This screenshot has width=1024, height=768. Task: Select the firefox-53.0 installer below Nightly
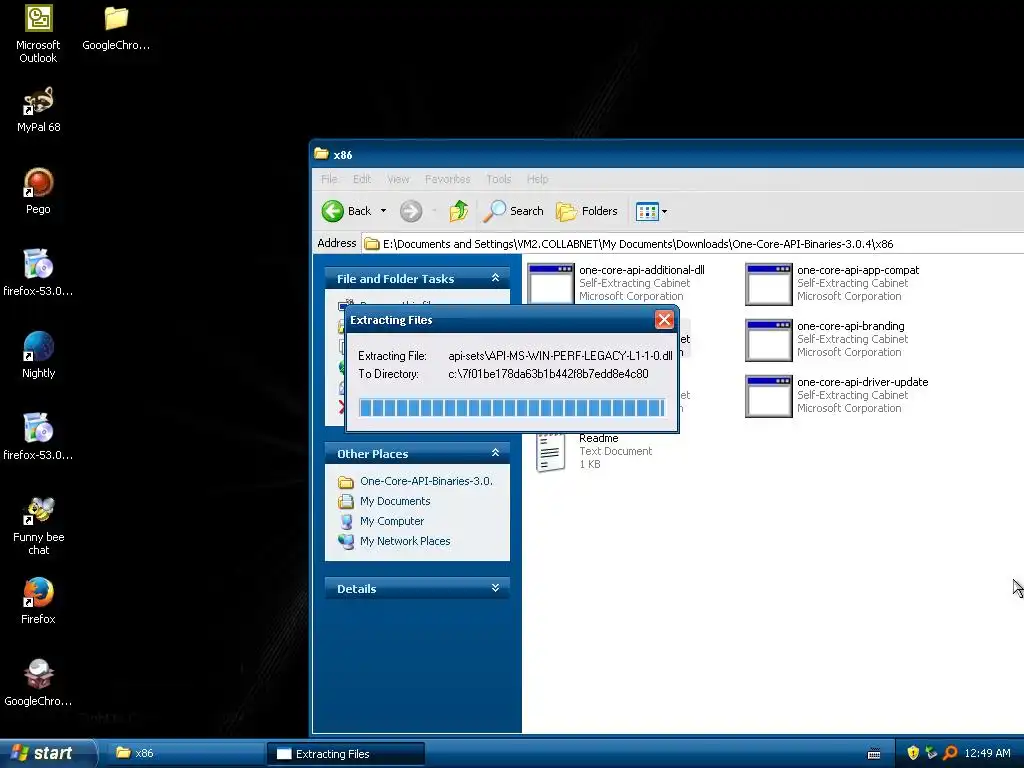tap(38, 437)
